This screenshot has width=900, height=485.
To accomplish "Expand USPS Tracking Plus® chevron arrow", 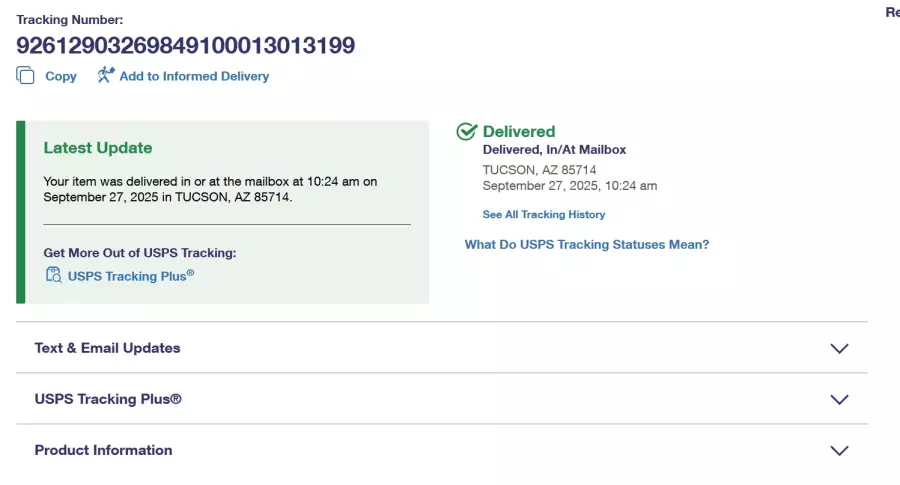I will pos(839,399).
